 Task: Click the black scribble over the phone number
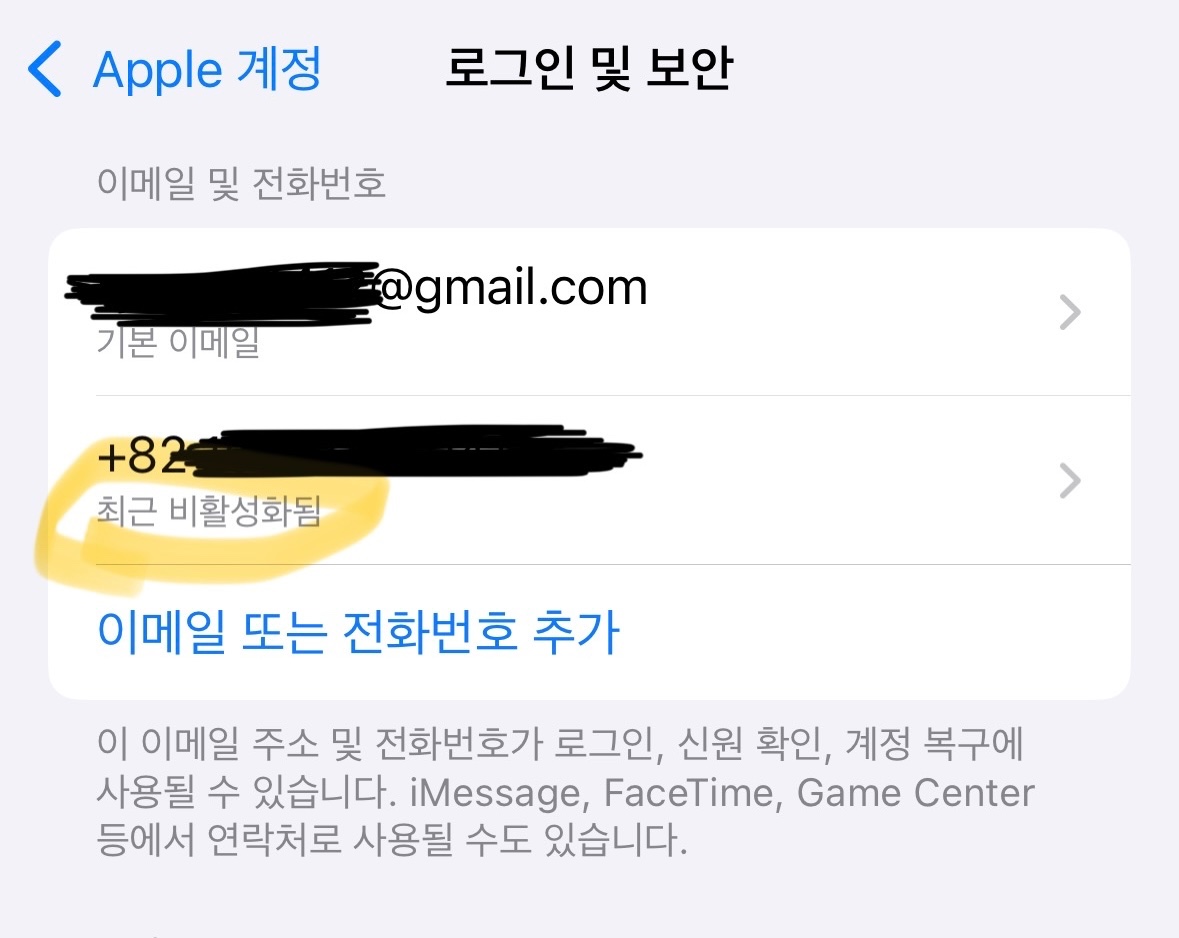pos(414,451)
